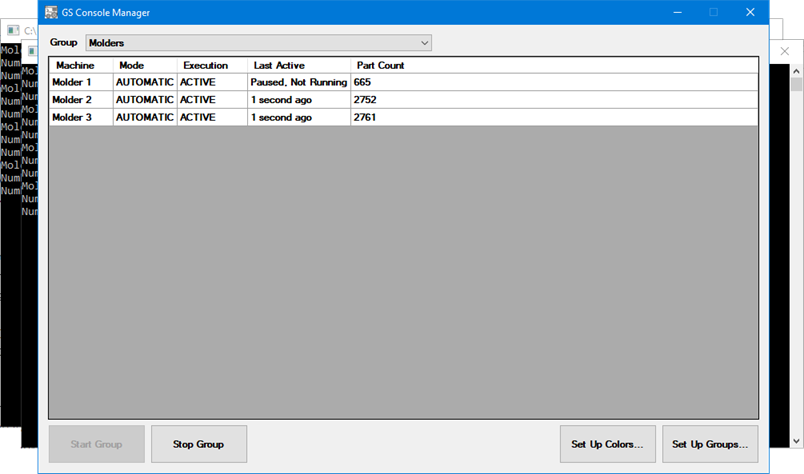
Task: Click part count 2761 cell
Action: (x=365, y=117)
